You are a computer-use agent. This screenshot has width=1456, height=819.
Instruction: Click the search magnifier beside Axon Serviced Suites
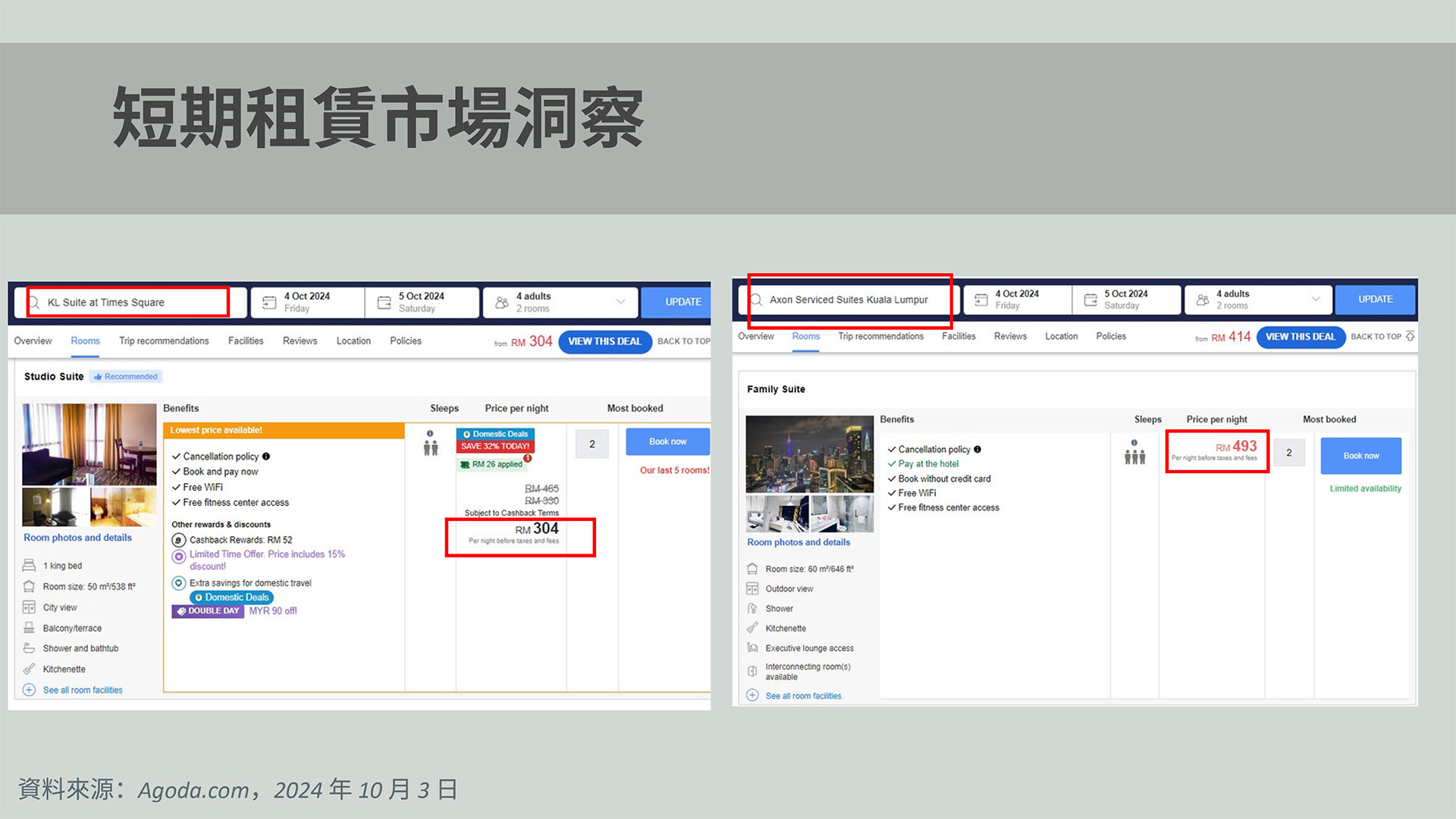(756, 300)
